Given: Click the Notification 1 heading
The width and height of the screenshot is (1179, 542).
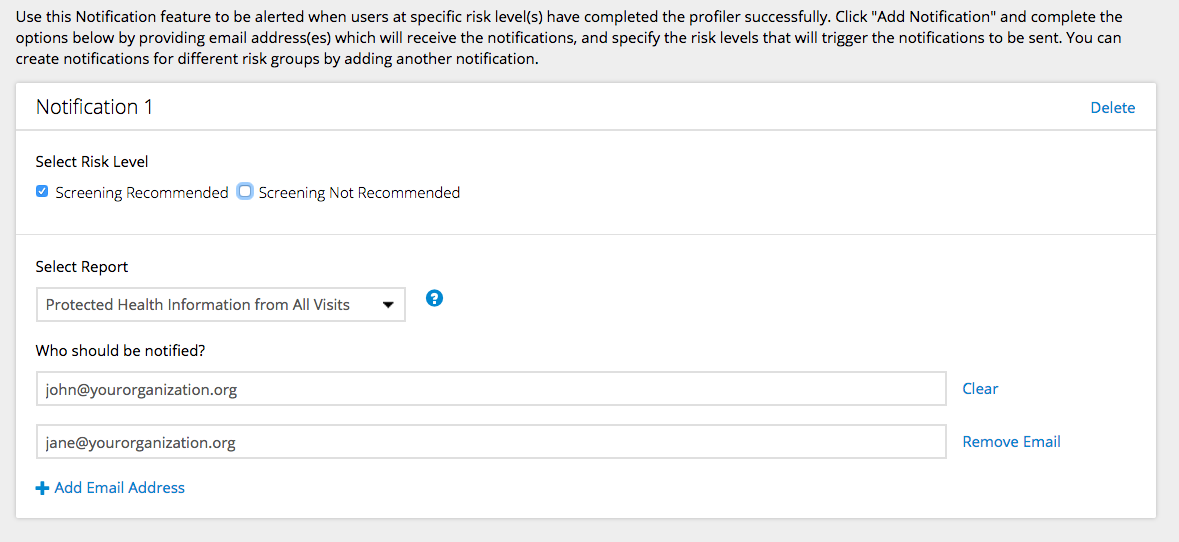Looking at the screenshot, I should (x=95, y=107).
